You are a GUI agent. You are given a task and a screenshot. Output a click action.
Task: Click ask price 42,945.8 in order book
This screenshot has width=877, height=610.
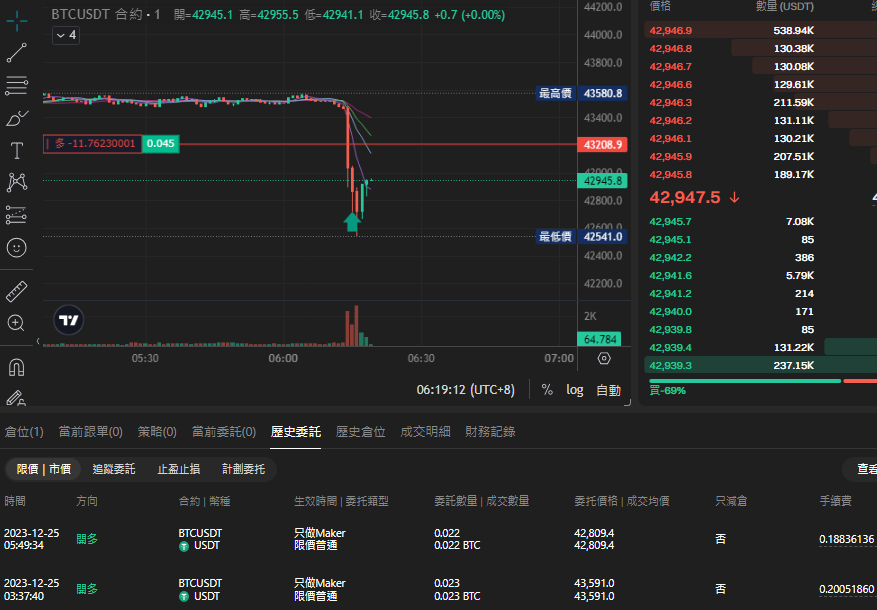[x=671, y=174]
